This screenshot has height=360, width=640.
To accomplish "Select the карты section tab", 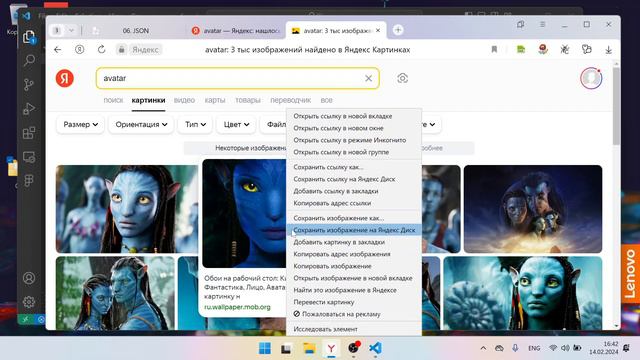I will click(x=215, y=100).
